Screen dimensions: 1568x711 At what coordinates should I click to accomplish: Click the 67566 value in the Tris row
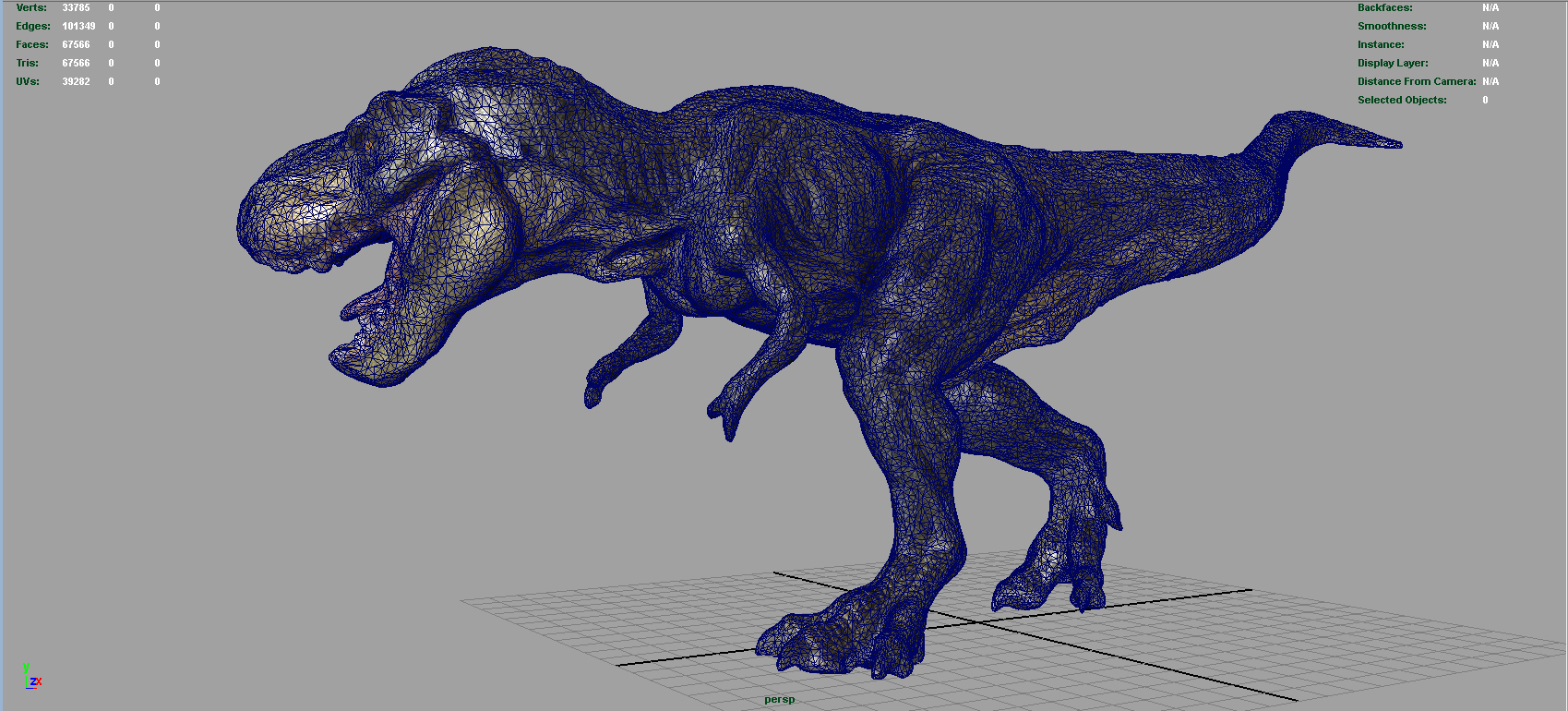click(76, 63)
